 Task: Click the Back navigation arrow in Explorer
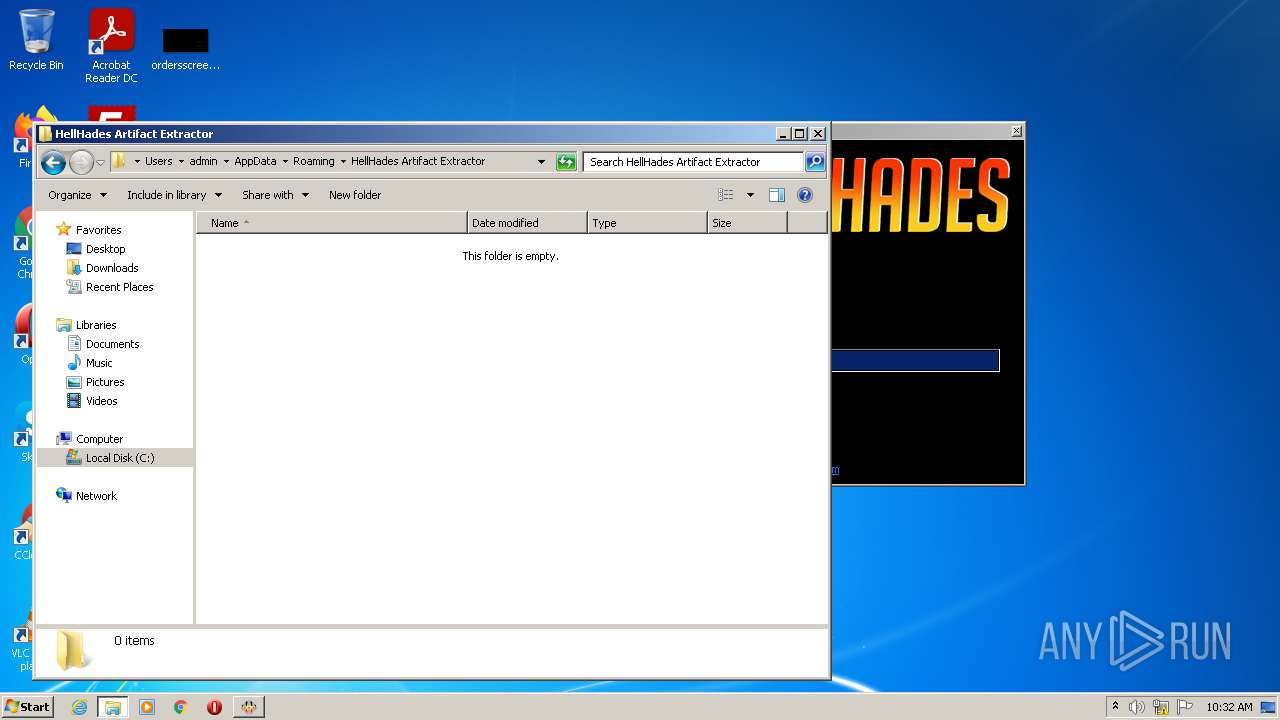(54, 162)
